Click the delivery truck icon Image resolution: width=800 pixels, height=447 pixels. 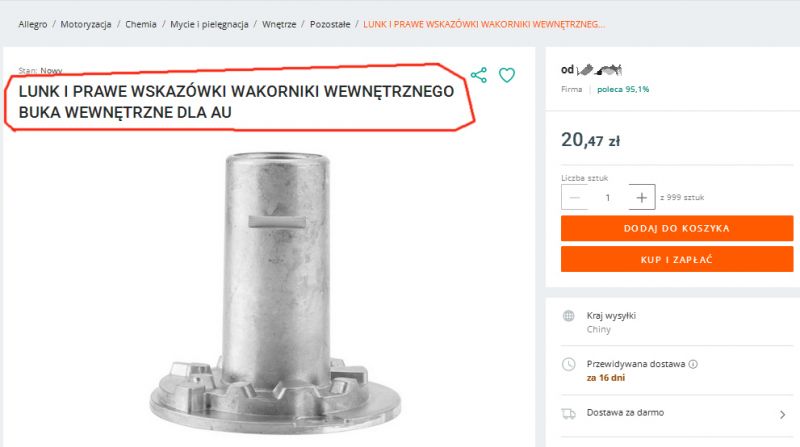(x=568, y=413)
